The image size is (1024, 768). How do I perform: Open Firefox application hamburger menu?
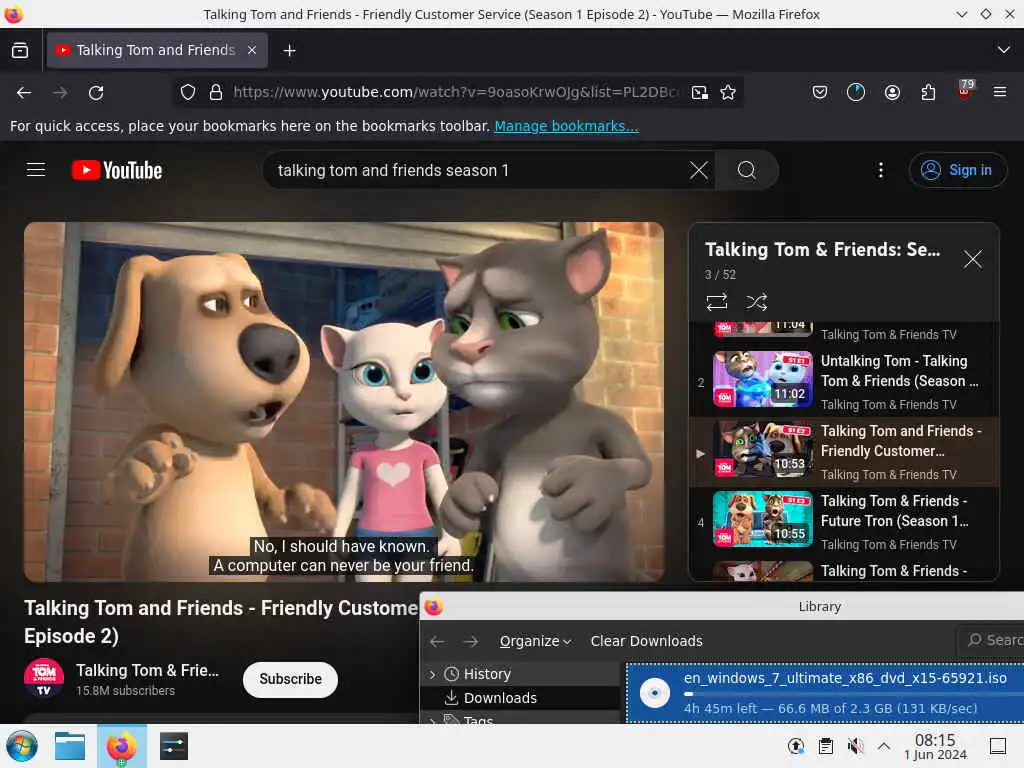point(1000,92)
